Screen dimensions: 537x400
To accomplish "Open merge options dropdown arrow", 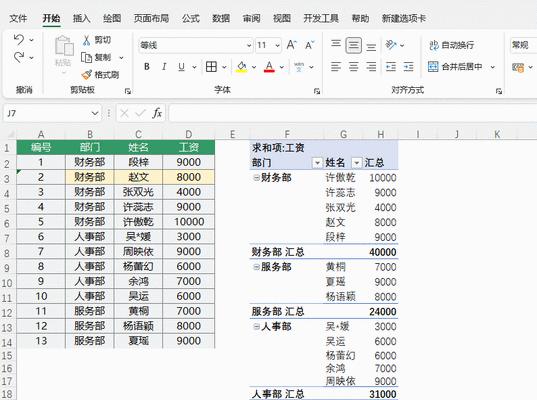I will 493,67.
